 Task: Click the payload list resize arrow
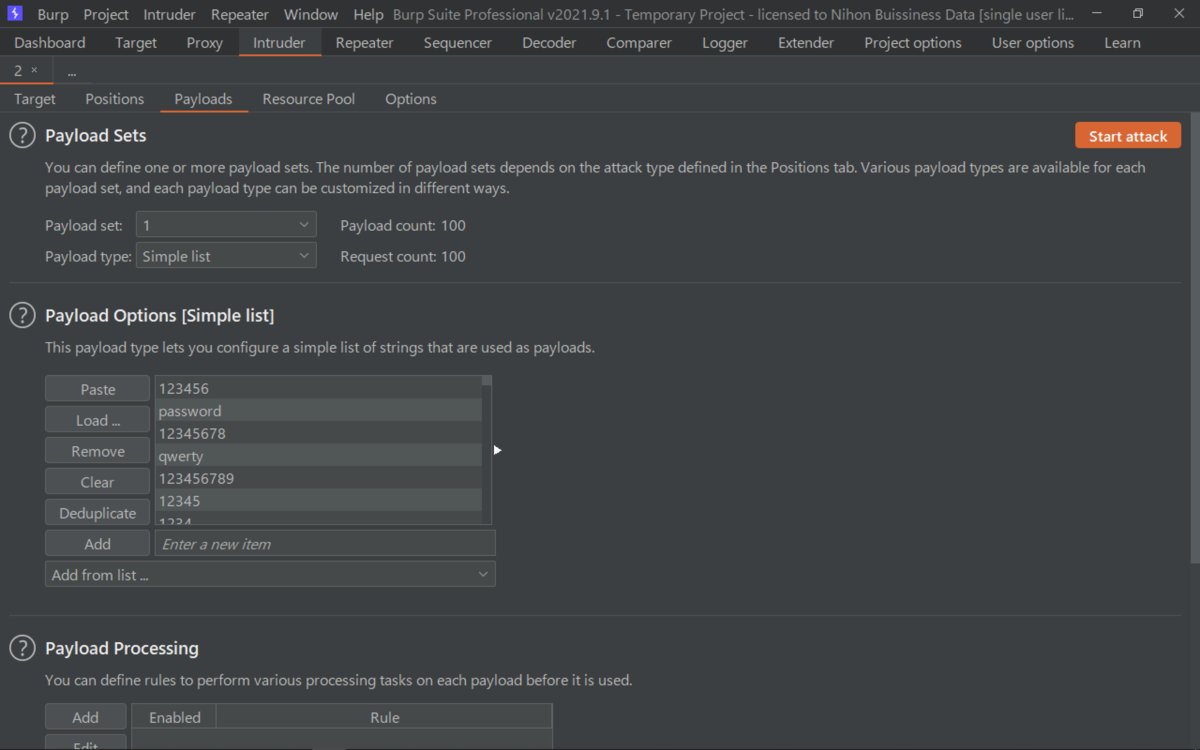pyautogui.click(x=497, y=450)
